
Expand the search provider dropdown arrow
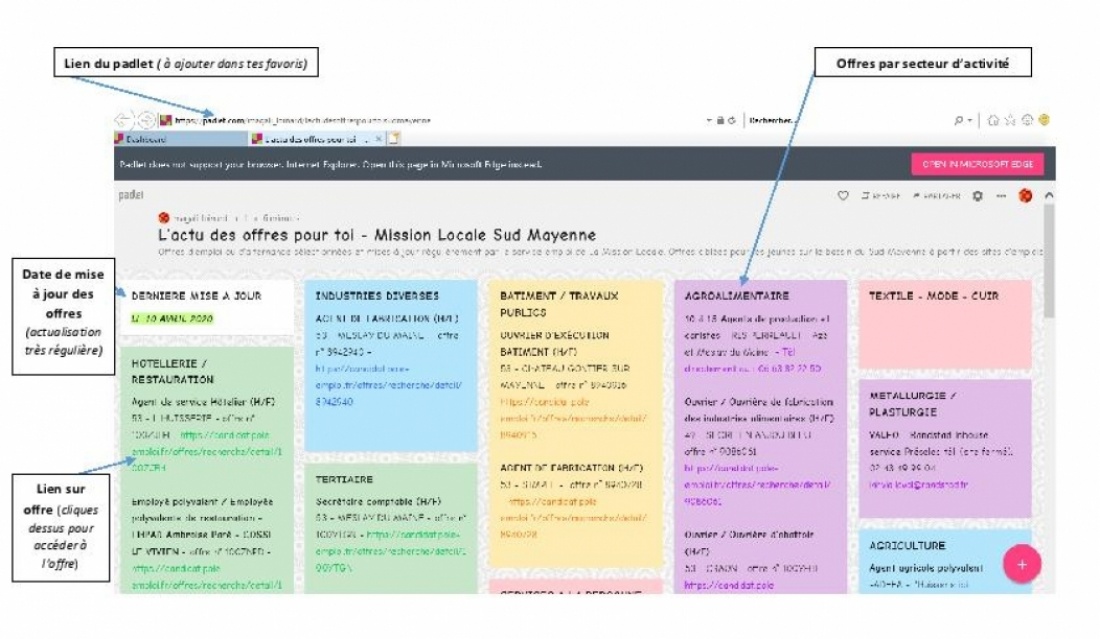[968, 120]
